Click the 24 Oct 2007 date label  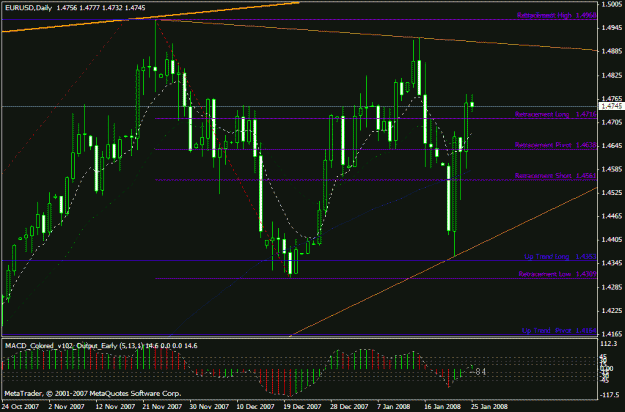click(21, 406)
